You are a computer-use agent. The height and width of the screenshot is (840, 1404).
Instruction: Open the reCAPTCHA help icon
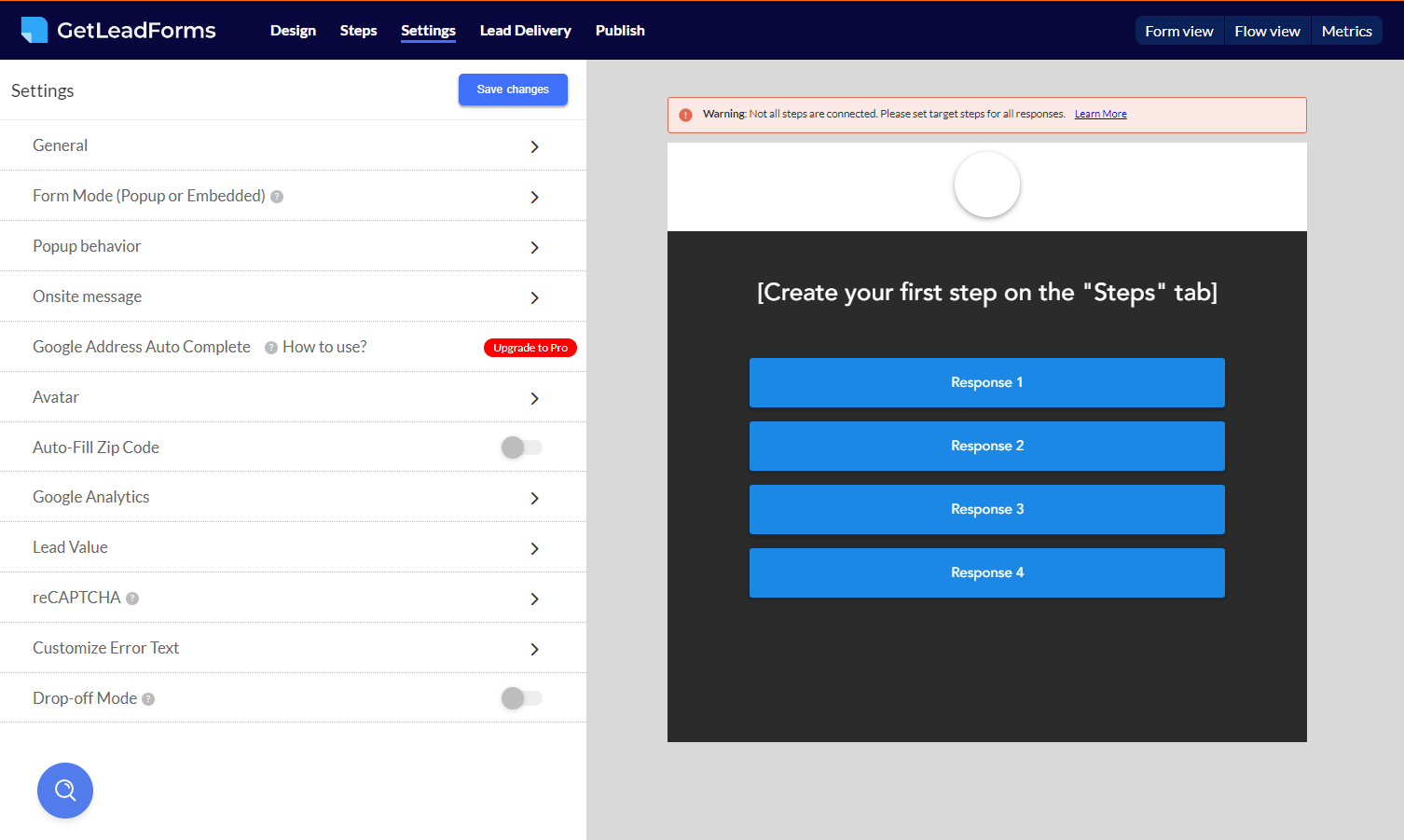(132, 598)
